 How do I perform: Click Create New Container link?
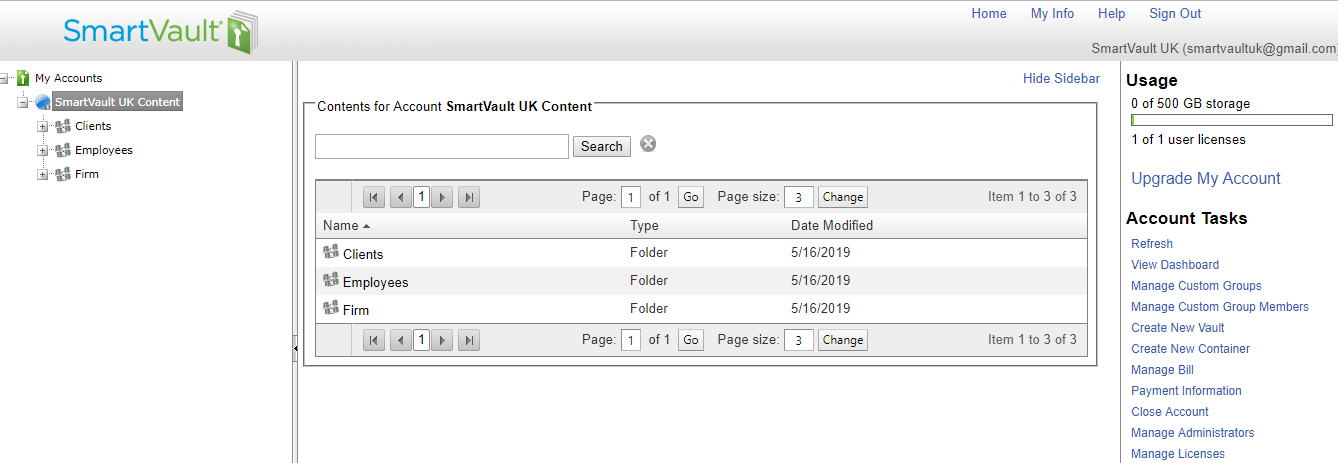coord(1191,349)
